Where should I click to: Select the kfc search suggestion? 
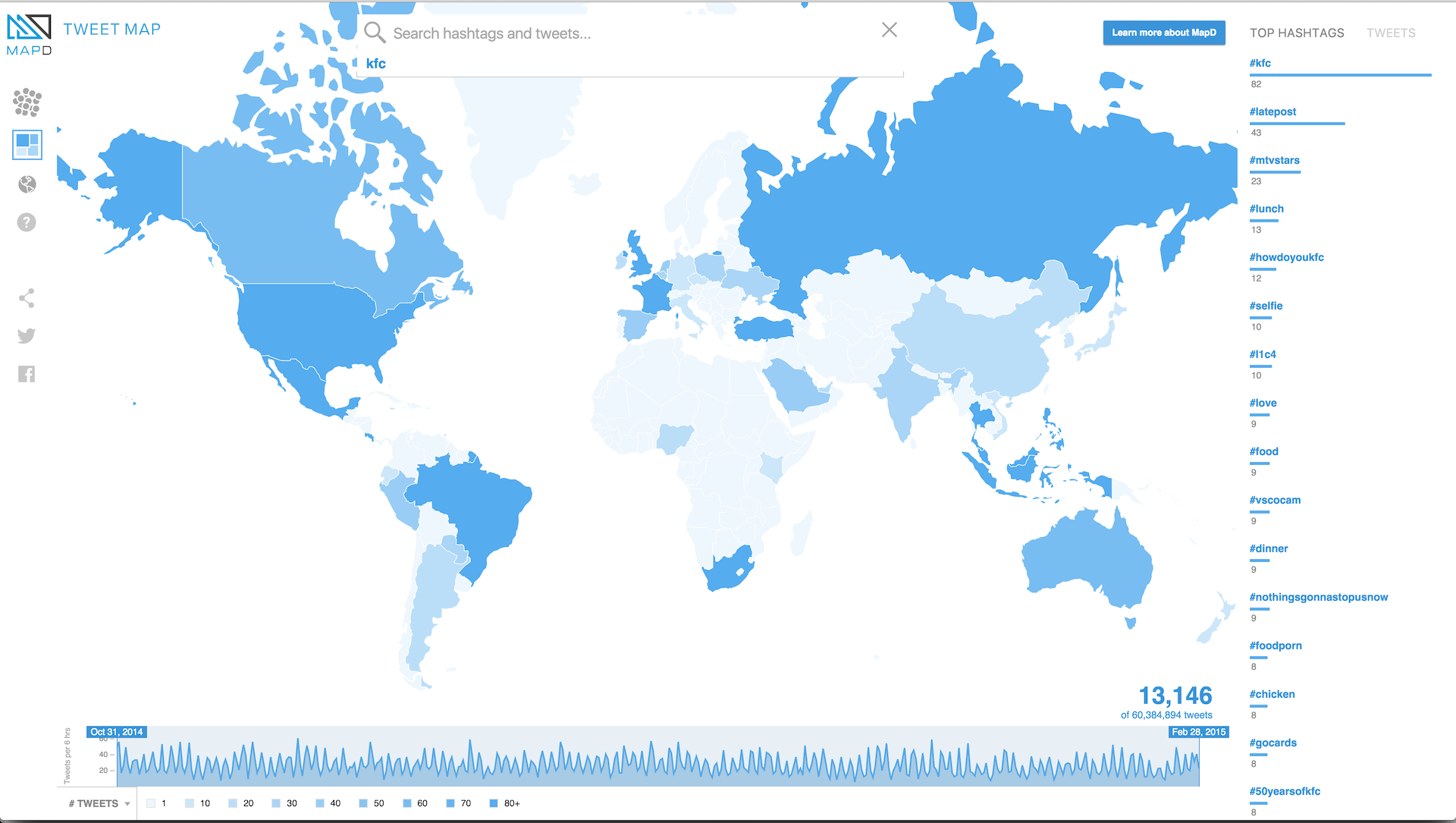(x=376, y=64)
